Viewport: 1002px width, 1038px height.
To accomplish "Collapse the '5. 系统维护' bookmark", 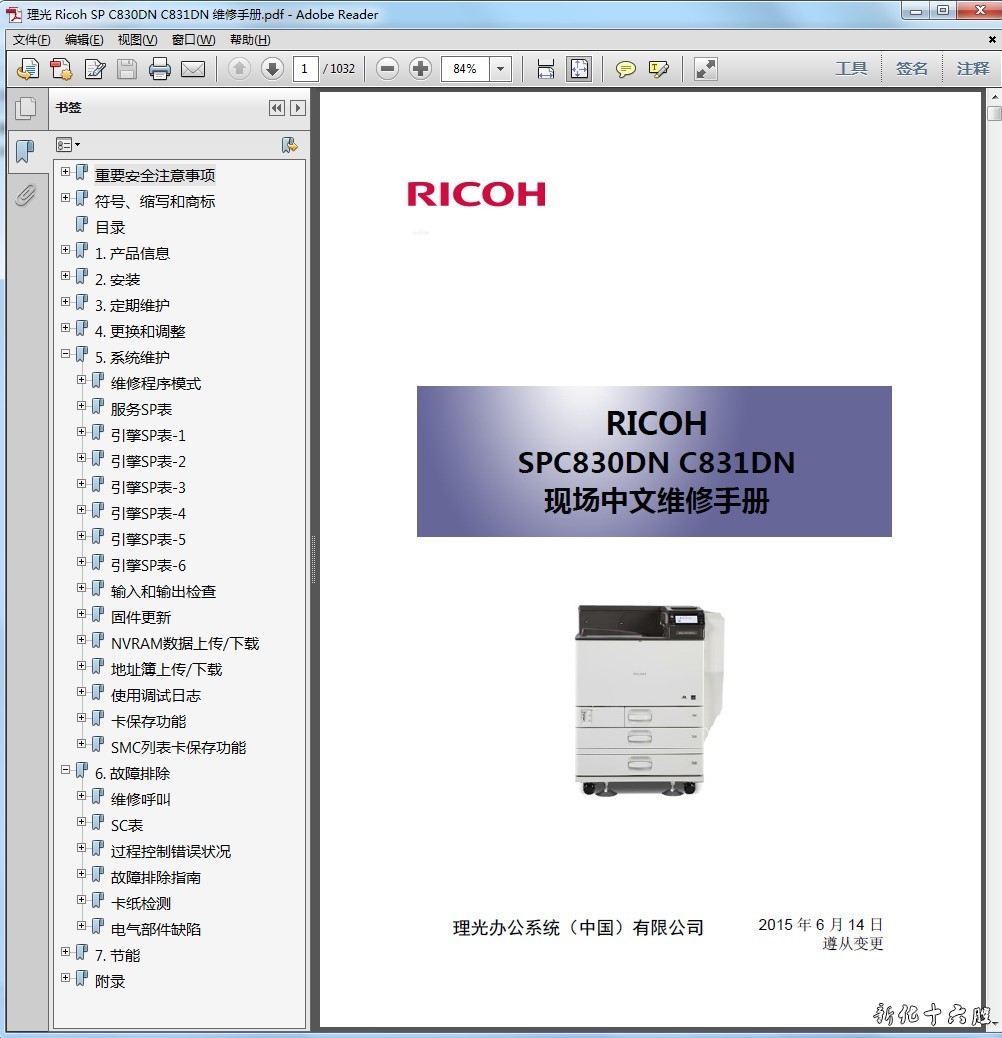I will point(66,354).
